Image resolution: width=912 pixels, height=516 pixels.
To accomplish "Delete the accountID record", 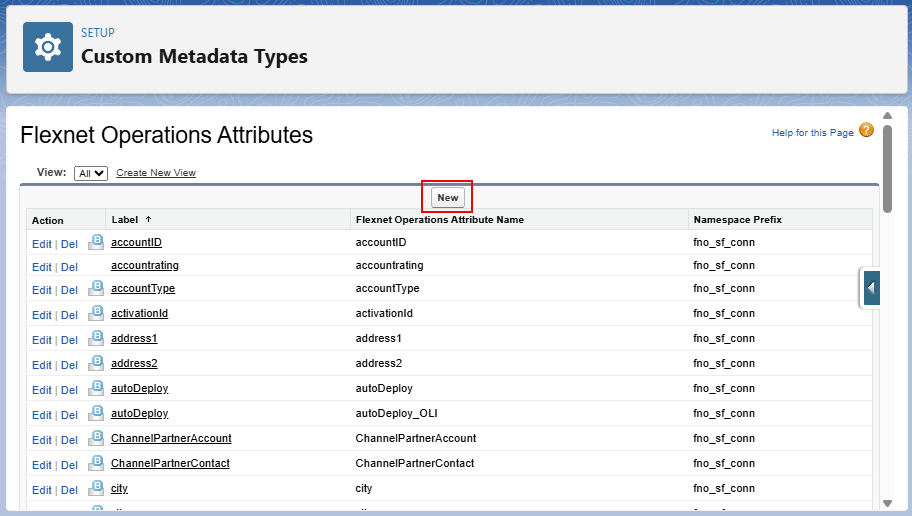I will pos(69,244).
